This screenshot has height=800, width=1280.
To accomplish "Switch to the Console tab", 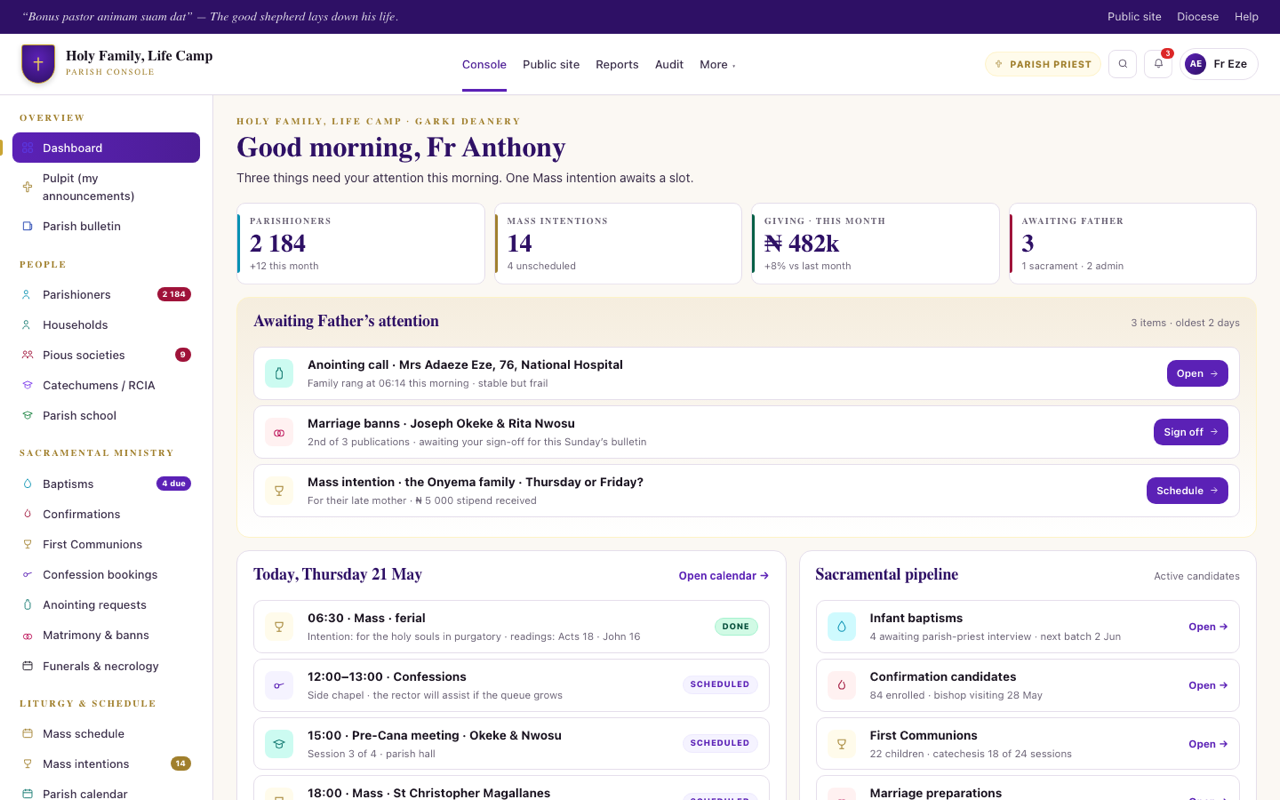I will (484, 64).
